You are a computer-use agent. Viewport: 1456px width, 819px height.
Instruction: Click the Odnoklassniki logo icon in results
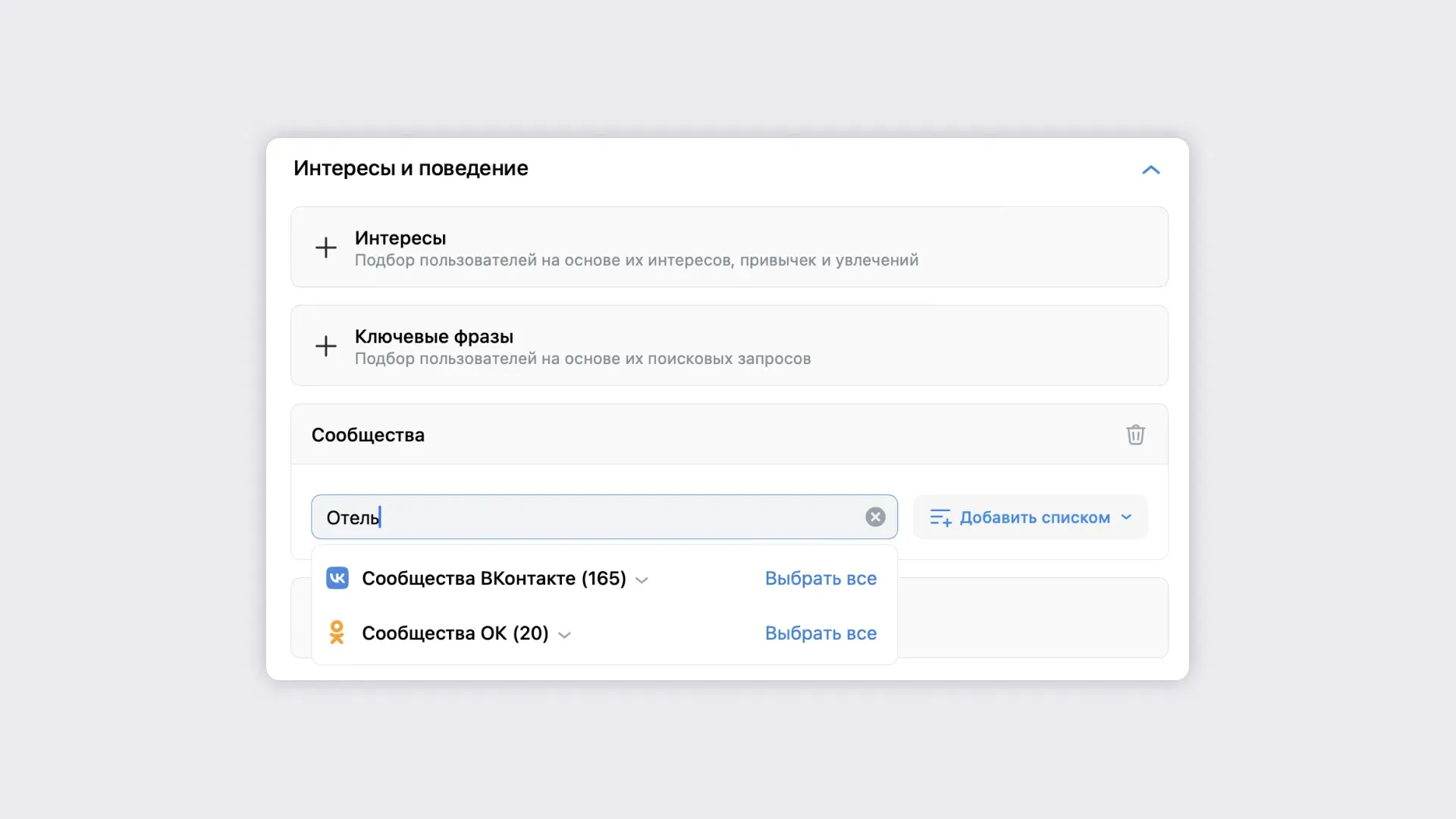[337, 632]
